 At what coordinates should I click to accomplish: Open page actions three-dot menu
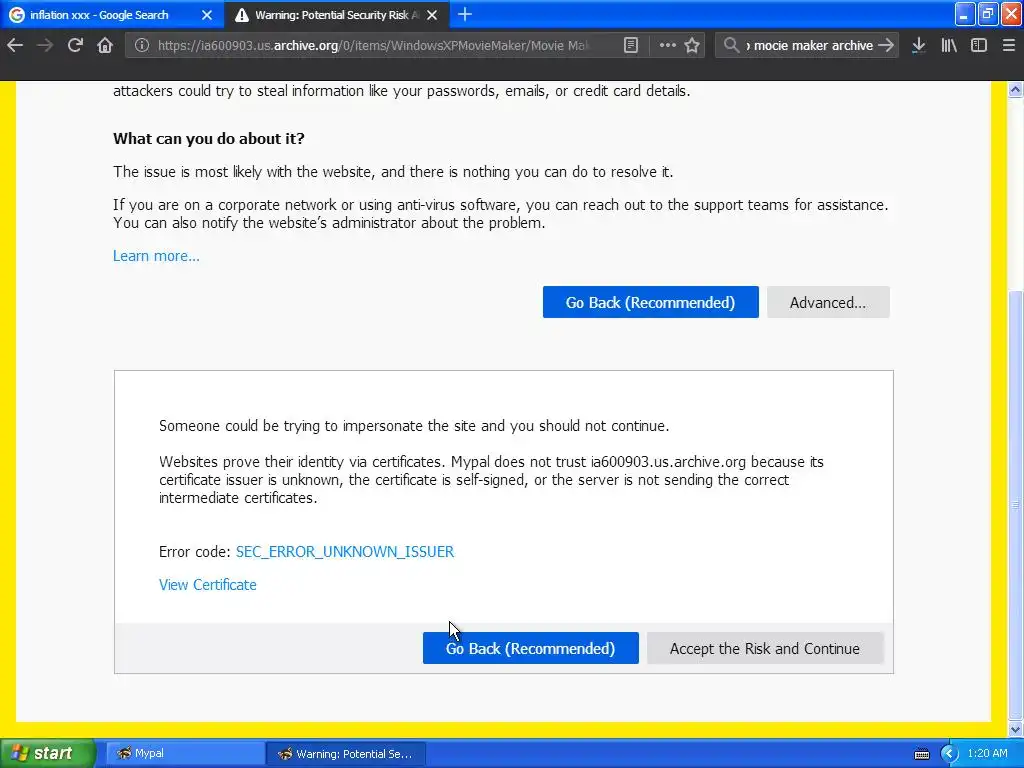[667, 45]
